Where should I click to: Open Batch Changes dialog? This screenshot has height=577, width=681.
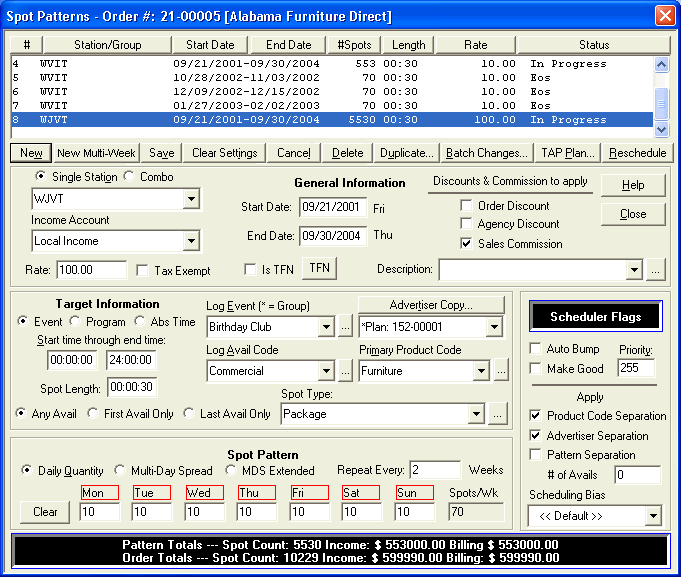486,153
